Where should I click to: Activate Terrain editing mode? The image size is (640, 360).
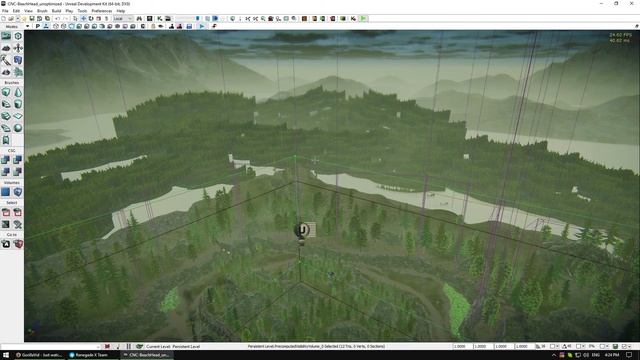pos(6,48)
